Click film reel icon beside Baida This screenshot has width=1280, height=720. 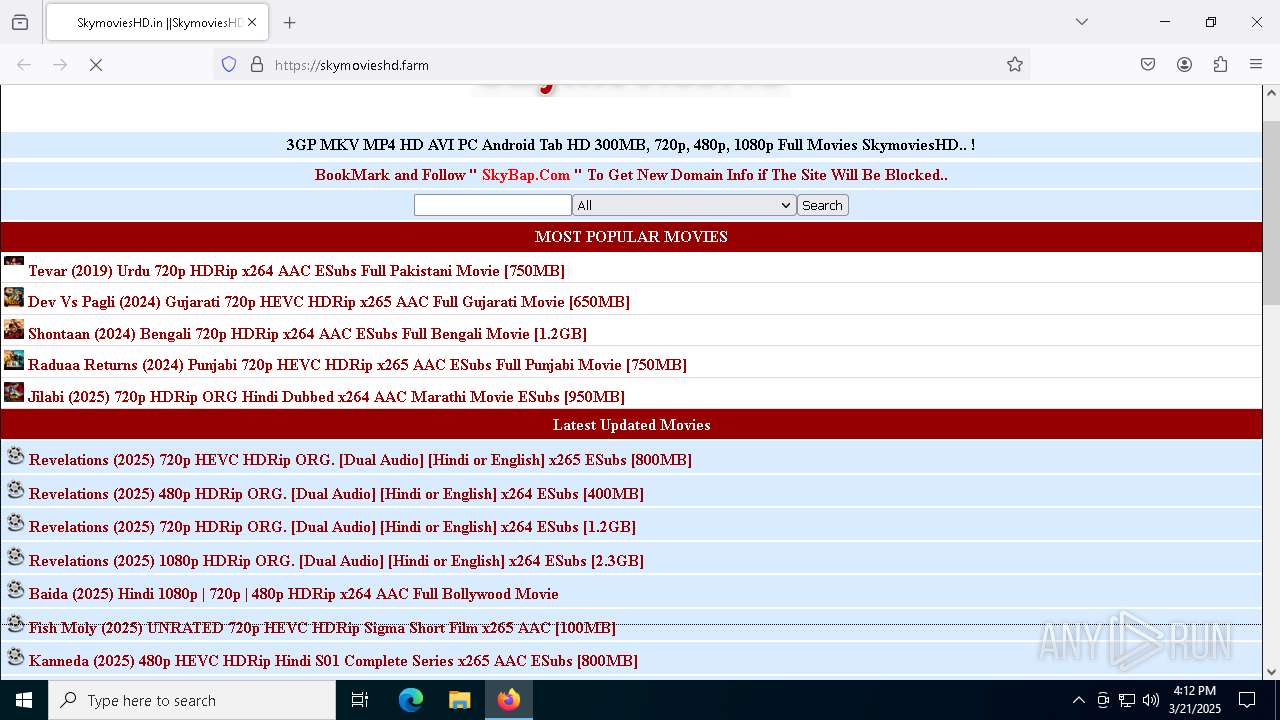point(15,590)
